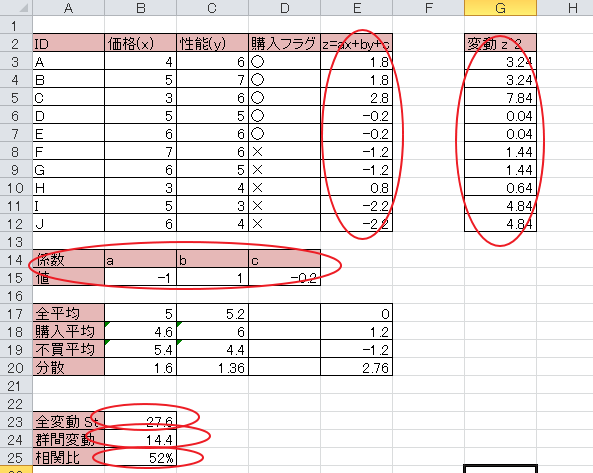Select non-purchase average 4.4 cell

212,349
